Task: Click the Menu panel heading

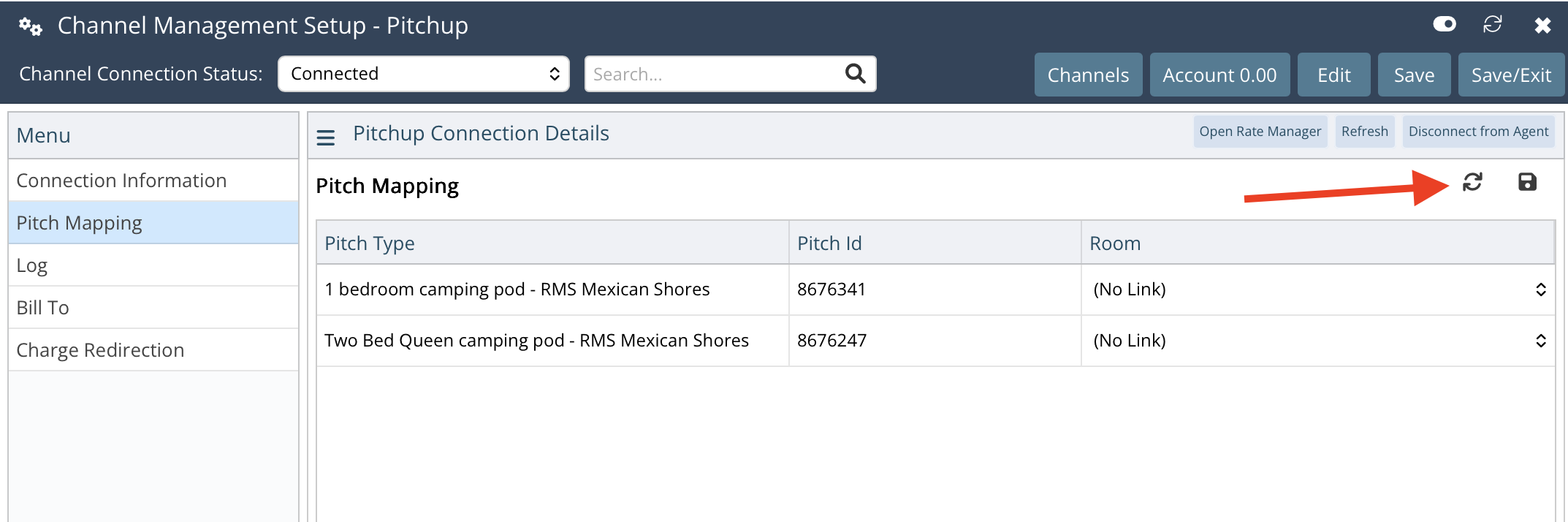Action: tap(43, 136)
